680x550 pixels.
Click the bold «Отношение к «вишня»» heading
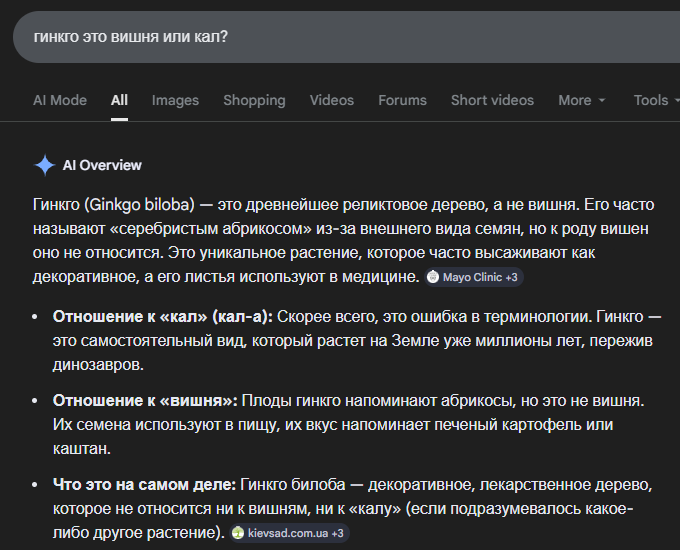click(x=145, y=400)
